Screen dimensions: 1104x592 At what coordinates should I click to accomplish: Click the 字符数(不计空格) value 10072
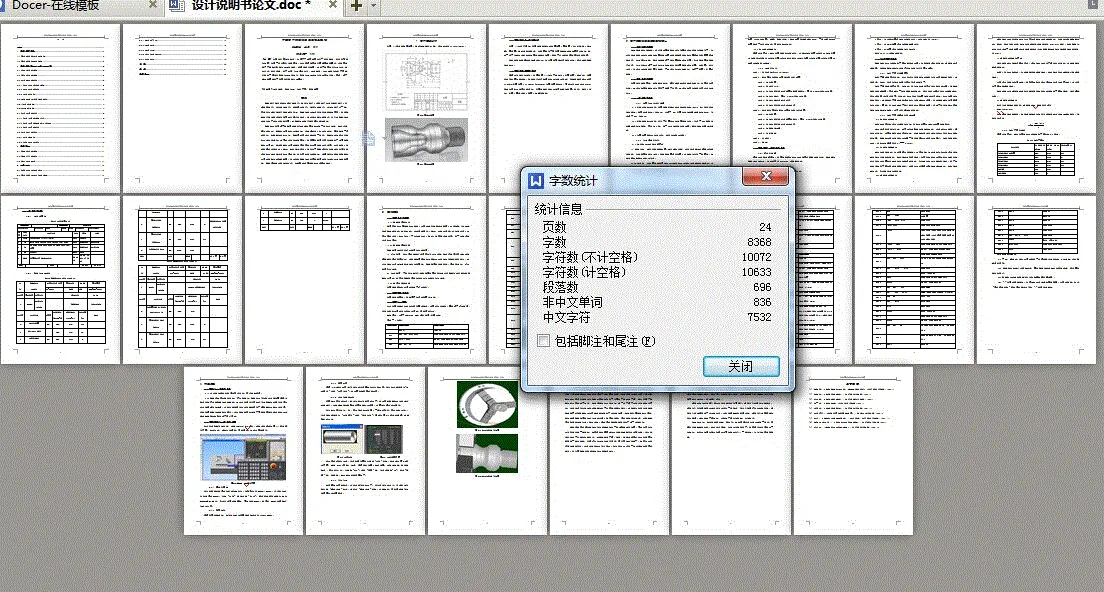[756, 258]
